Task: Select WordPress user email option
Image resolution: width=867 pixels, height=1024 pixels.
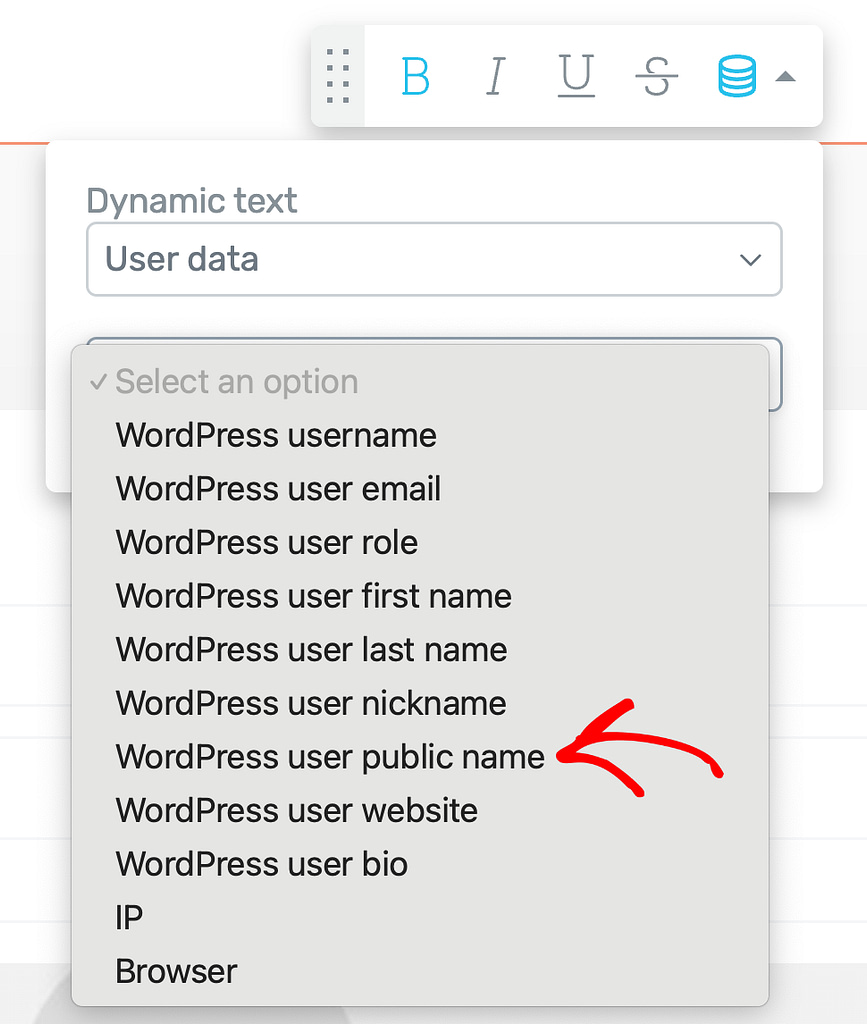Action: [420, 489]
